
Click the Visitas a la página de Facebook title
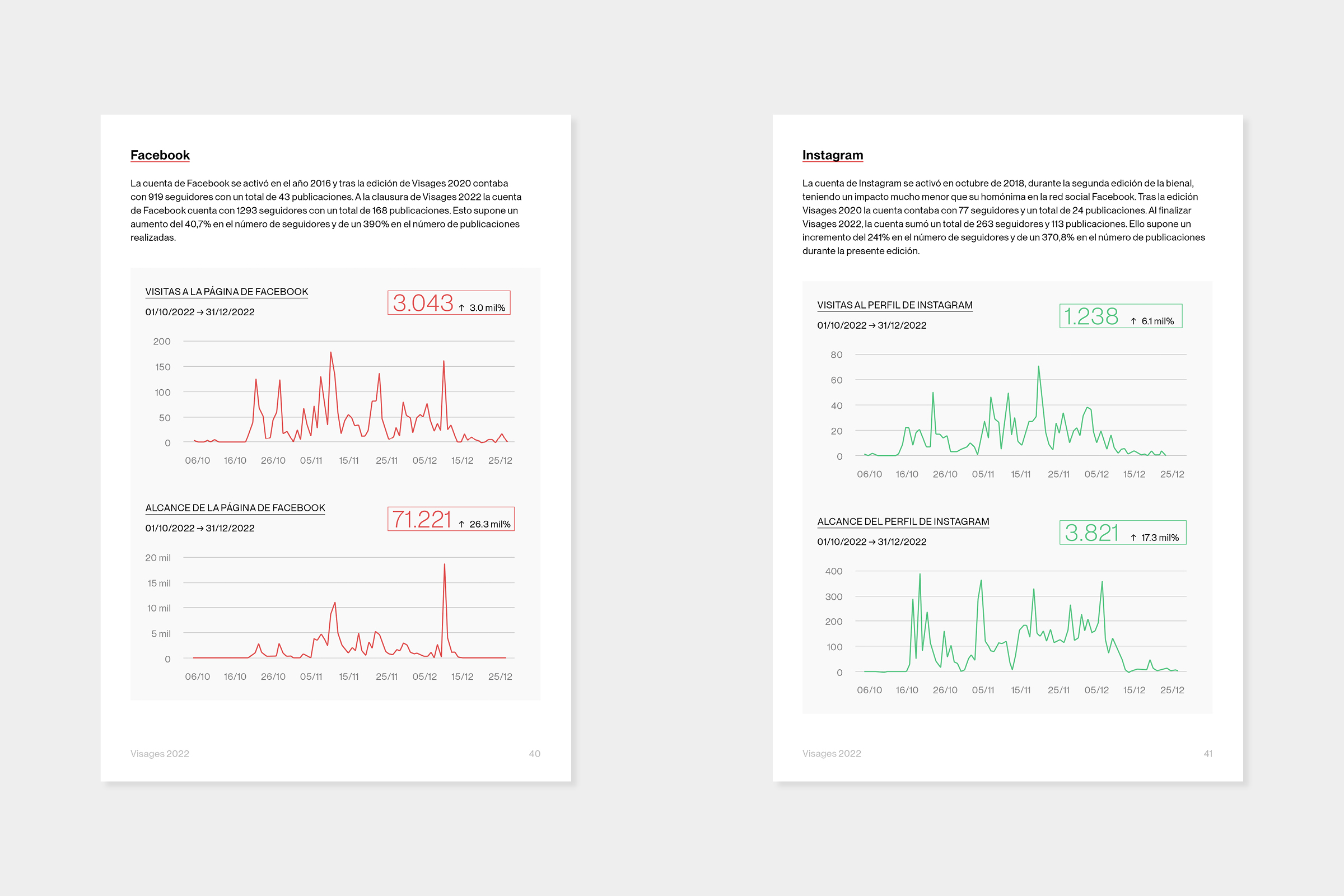(x=226, y=291)
